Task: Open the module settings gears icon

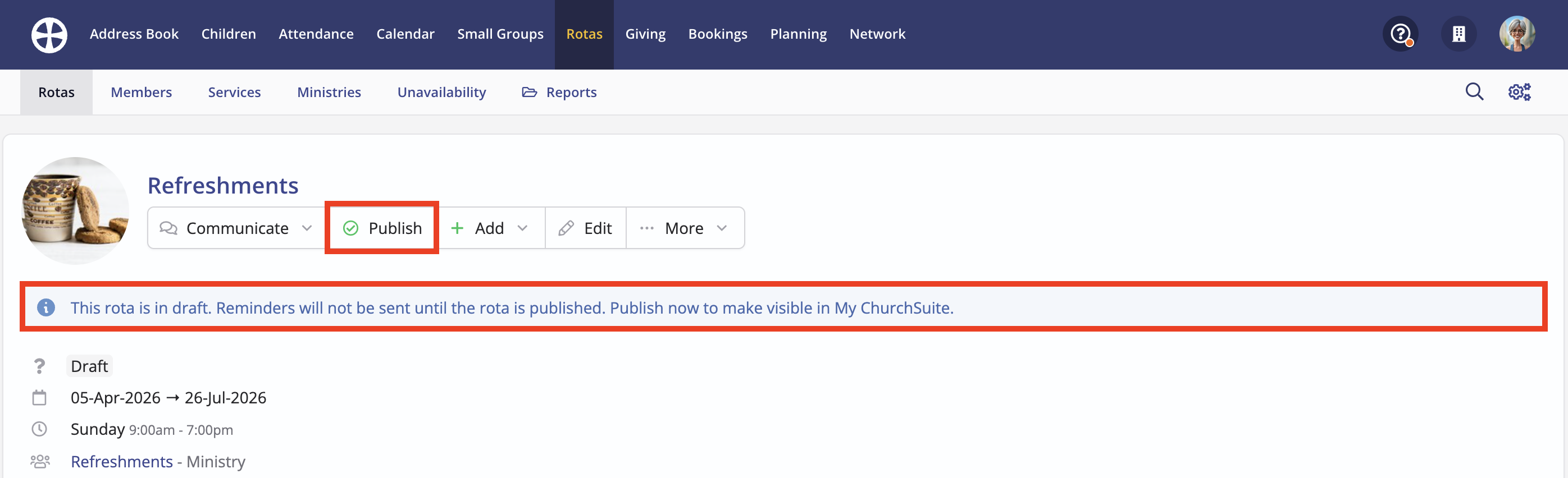Action: point(1519,92)
